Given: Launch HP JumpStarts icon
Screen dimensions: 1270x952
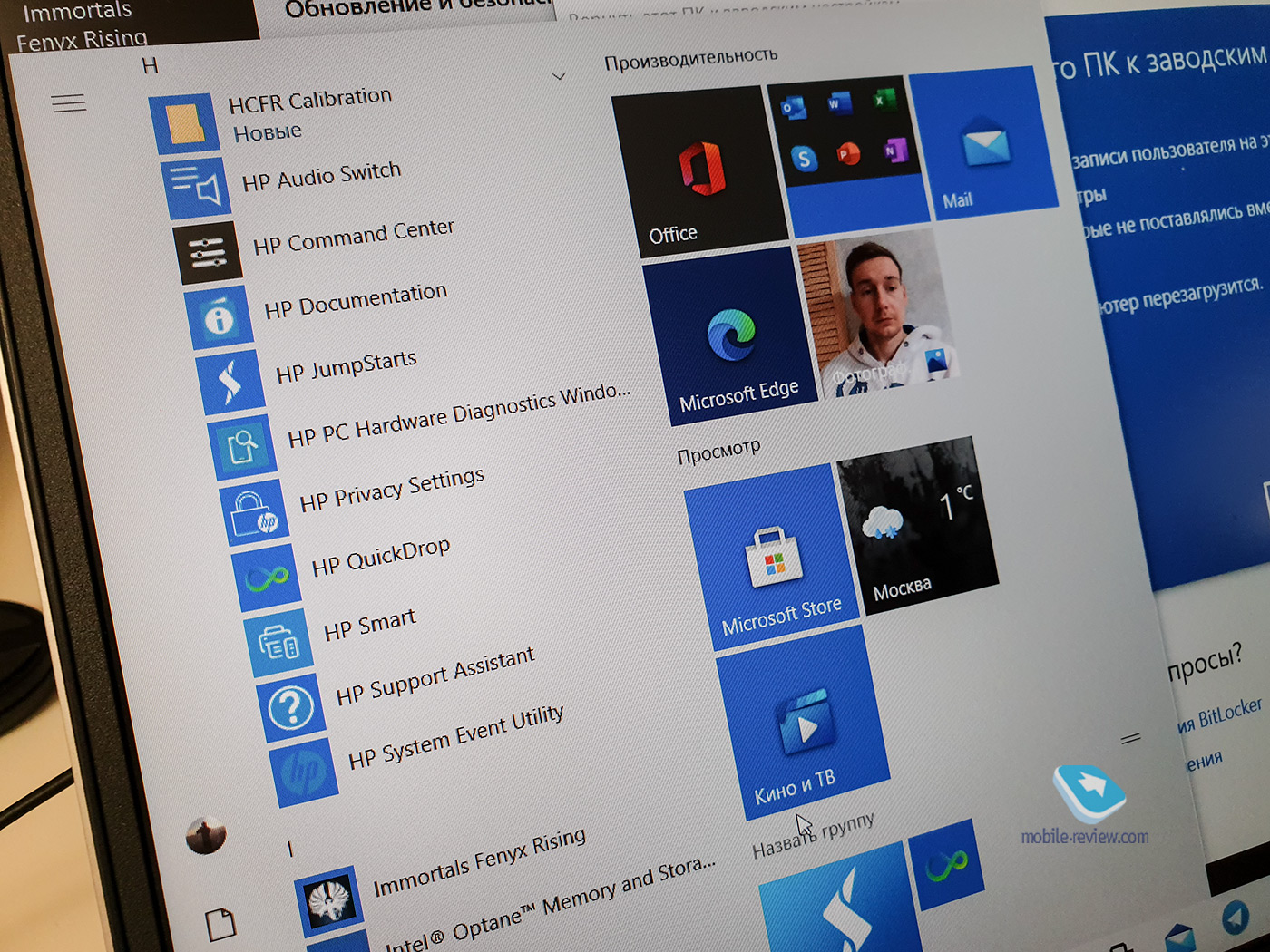Looking at the screenshot, I should click(230, 382).
